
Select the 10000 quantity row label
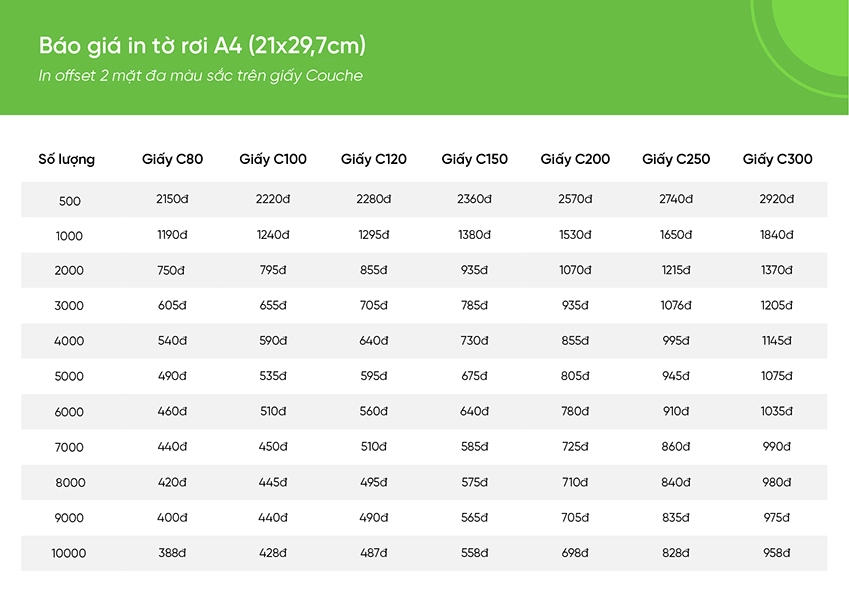(69, 553)
